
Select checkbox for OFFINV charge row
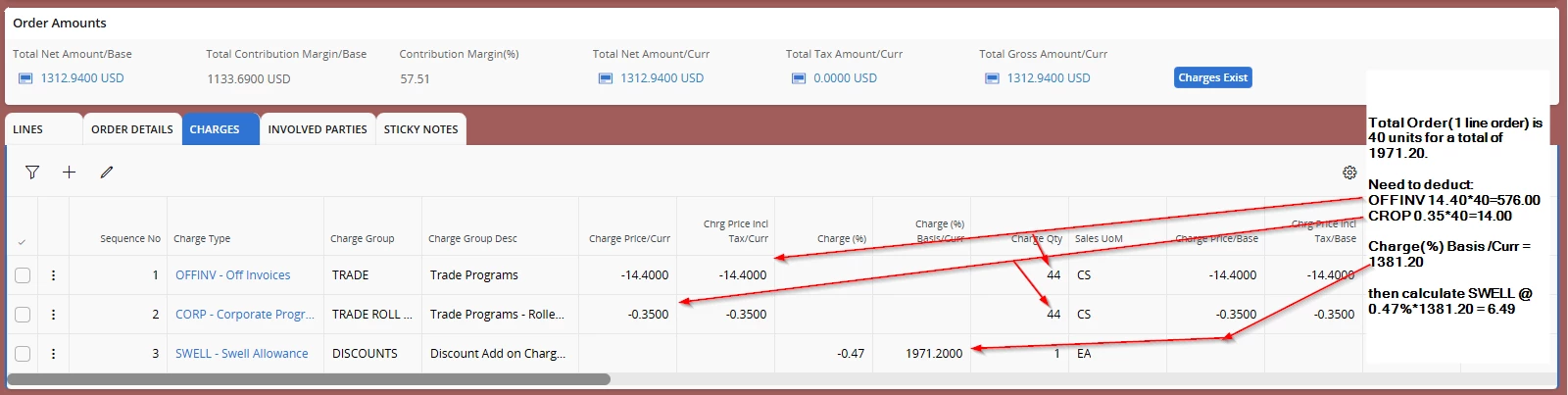point(23,275)
